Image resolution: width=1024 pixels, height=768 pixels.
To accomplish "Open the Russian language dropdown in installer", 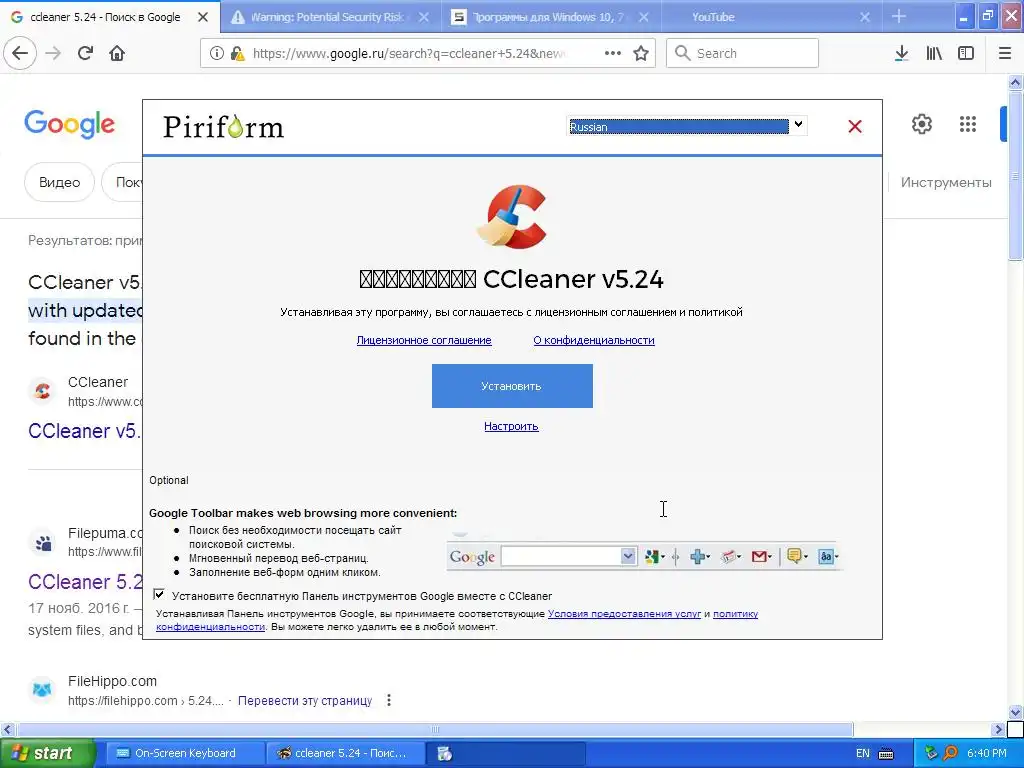I will point(686,126).
